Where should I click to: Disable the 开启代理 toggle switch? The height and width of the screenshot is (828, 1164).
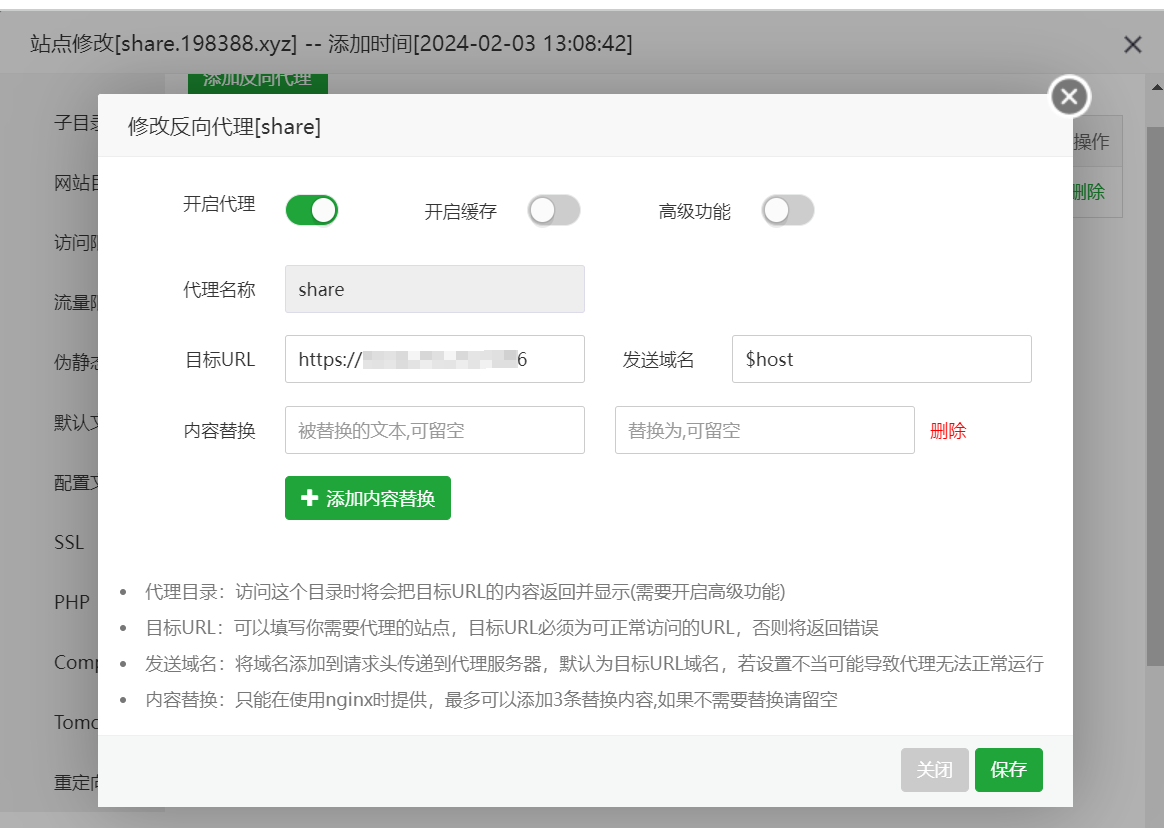tap(312, 210)
